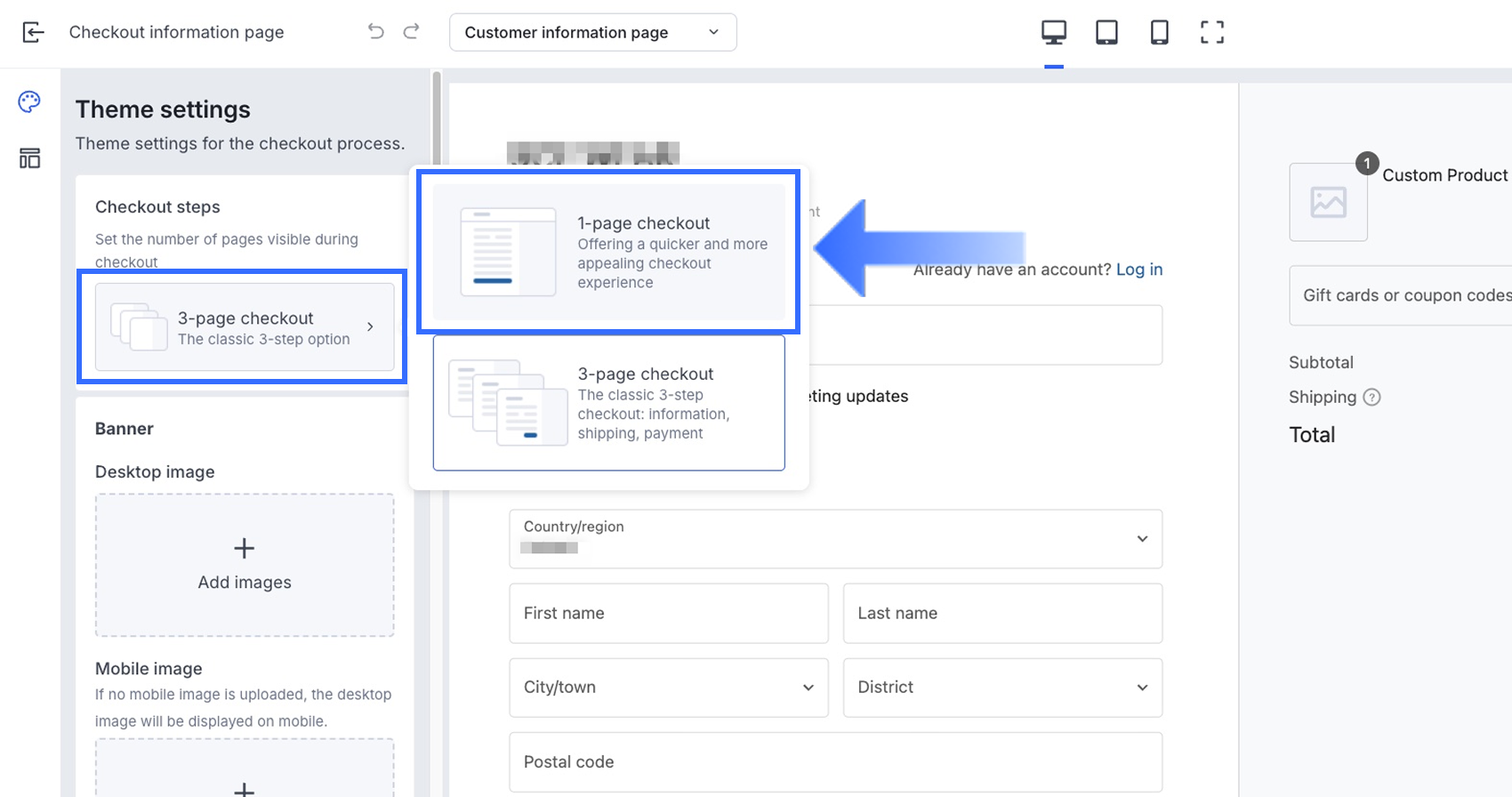Image resolution: width=1512 pixels, height=797 pixels.
Task: Open the sections layout icon
Action: [x=29, y=158]
